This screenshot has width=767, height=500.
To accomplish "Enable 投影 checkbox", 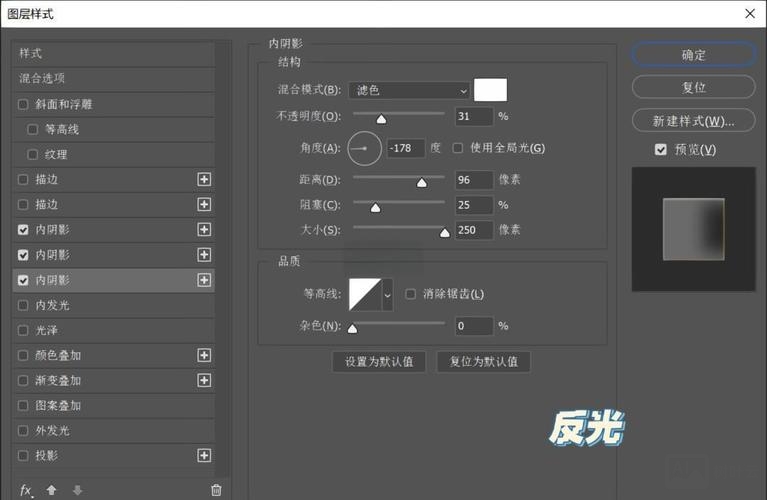I will pyautogui.click(x=23, y=455).
